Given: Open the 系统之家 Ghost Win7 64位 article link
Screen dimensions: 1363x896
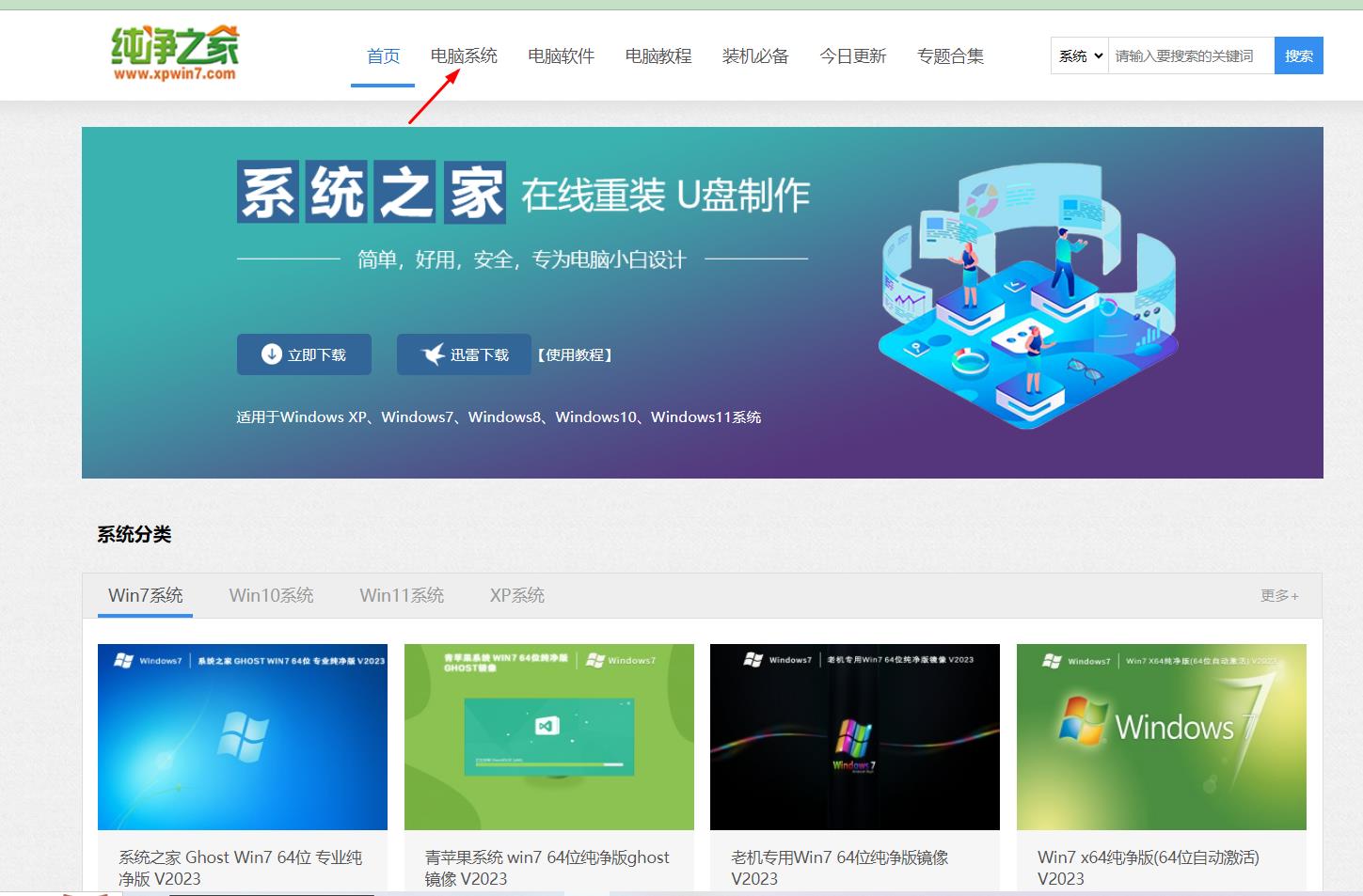Looking at the screenshot, I should (240, 868).
